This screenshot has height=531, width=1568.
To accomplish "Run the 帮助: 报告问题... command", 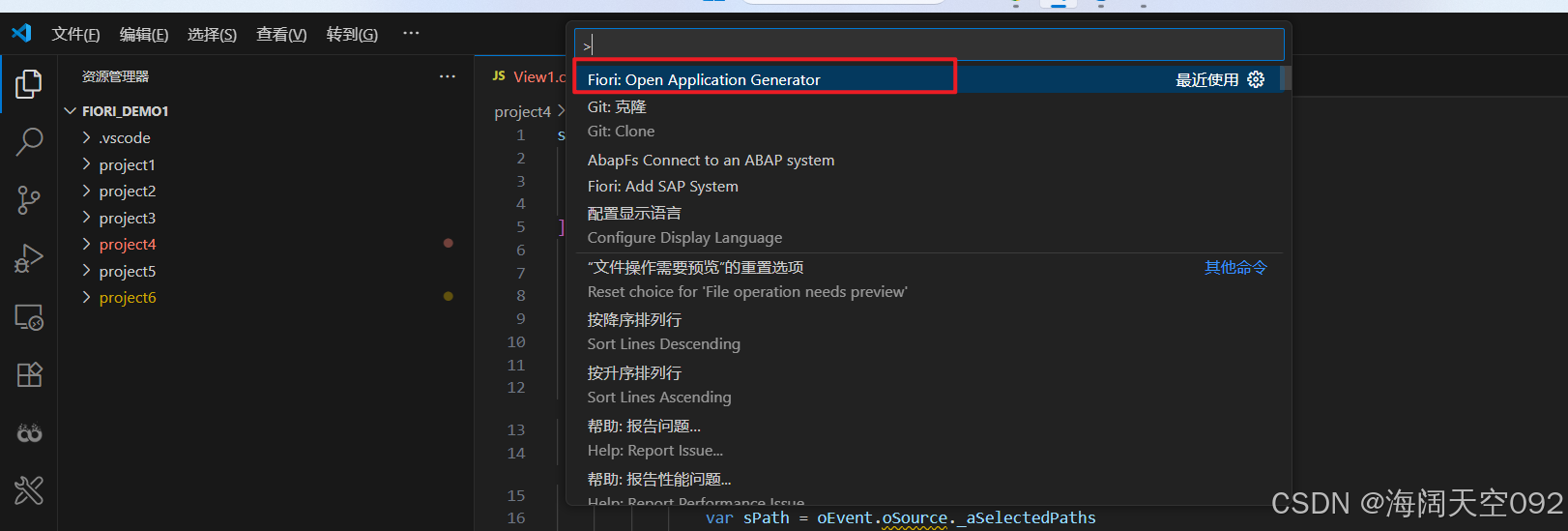I will coord(927,438).
